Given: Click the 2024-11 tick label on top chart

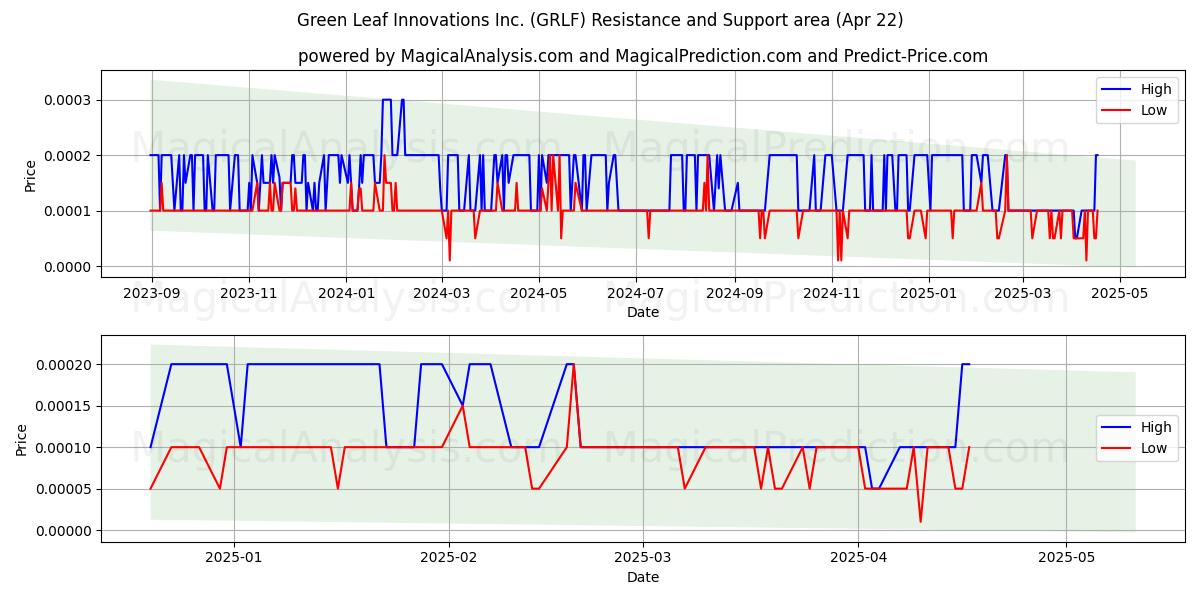Looking at the screenshot, I should (832, 294).
